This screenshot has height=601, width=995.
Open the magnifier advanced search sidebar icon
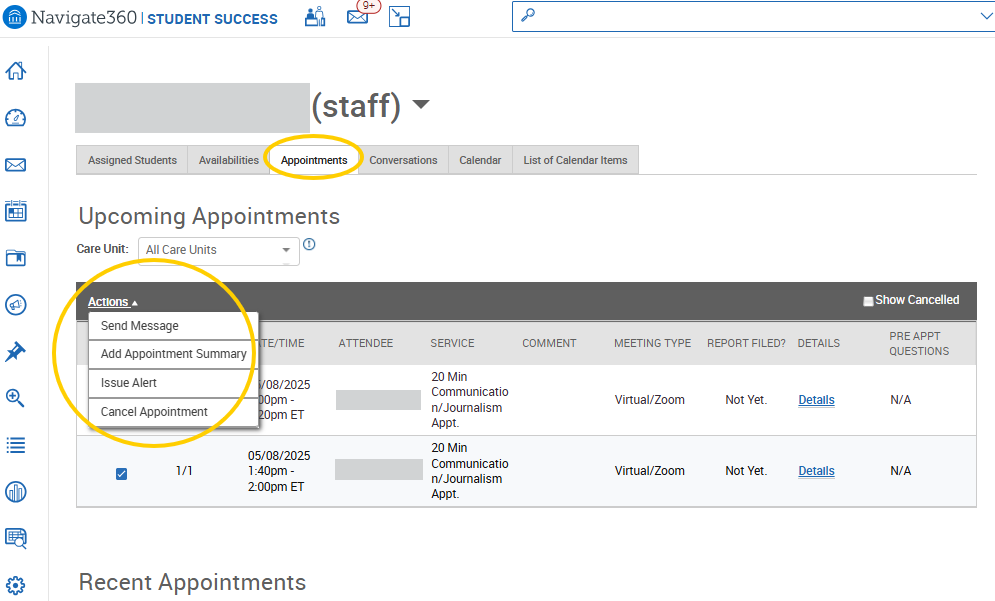[16, 398]
